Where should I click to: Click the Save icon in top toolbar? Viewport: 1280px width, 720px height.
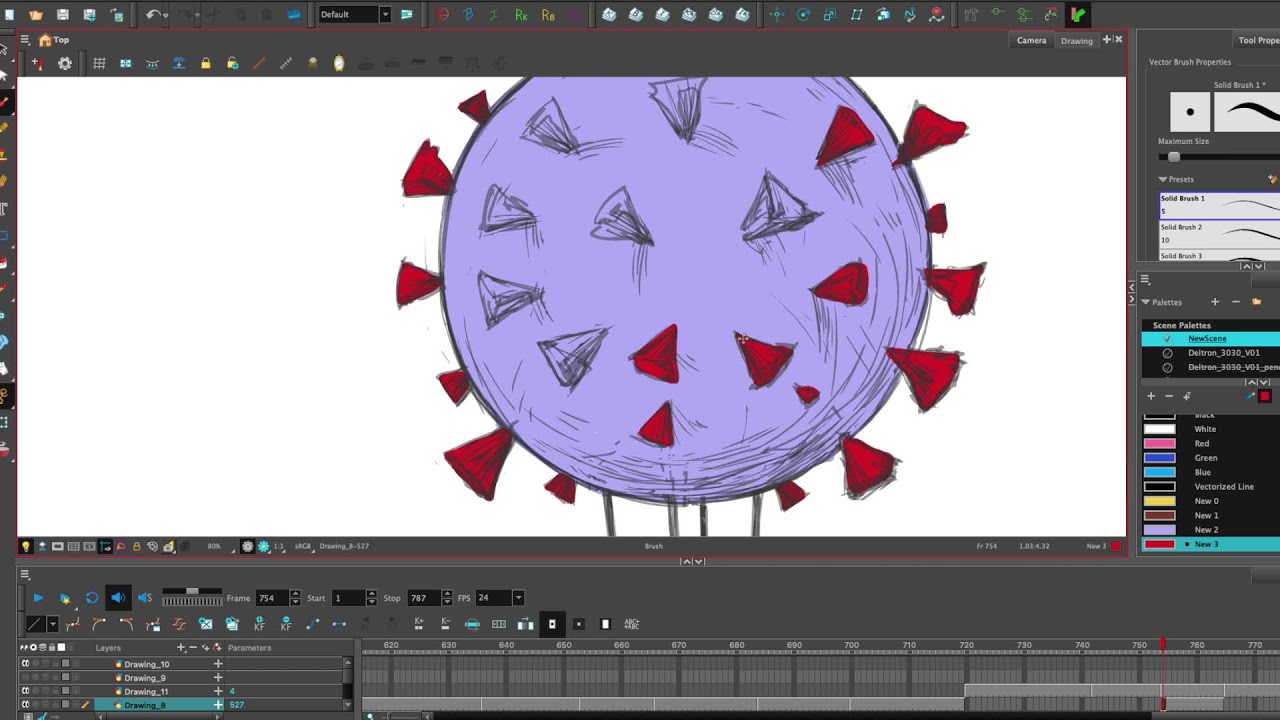(x=63, y=15)
